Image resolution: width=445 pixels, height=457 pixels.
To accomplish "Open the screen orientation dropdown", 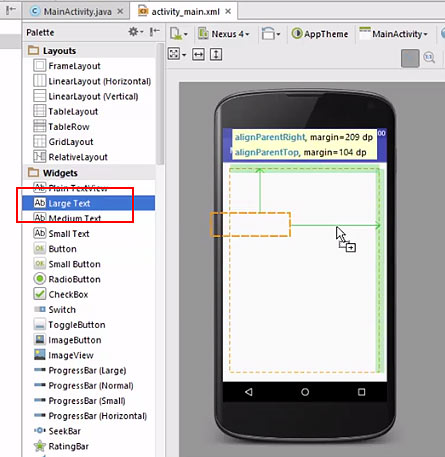I will point(271,34).
